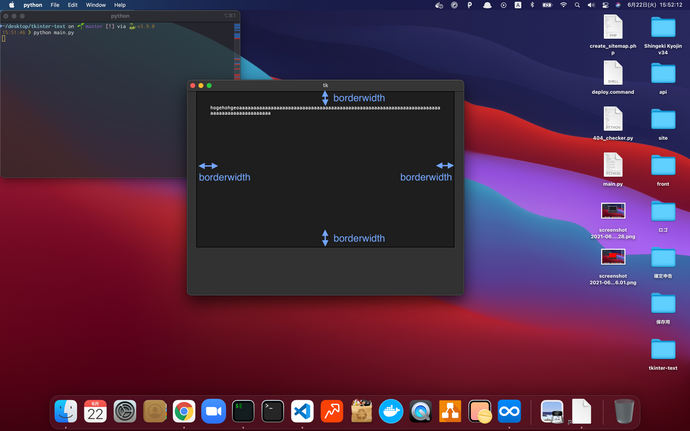Open the Terminal prompt-arrow dock icon
690x431 pixels.
(x=272, y=411)
